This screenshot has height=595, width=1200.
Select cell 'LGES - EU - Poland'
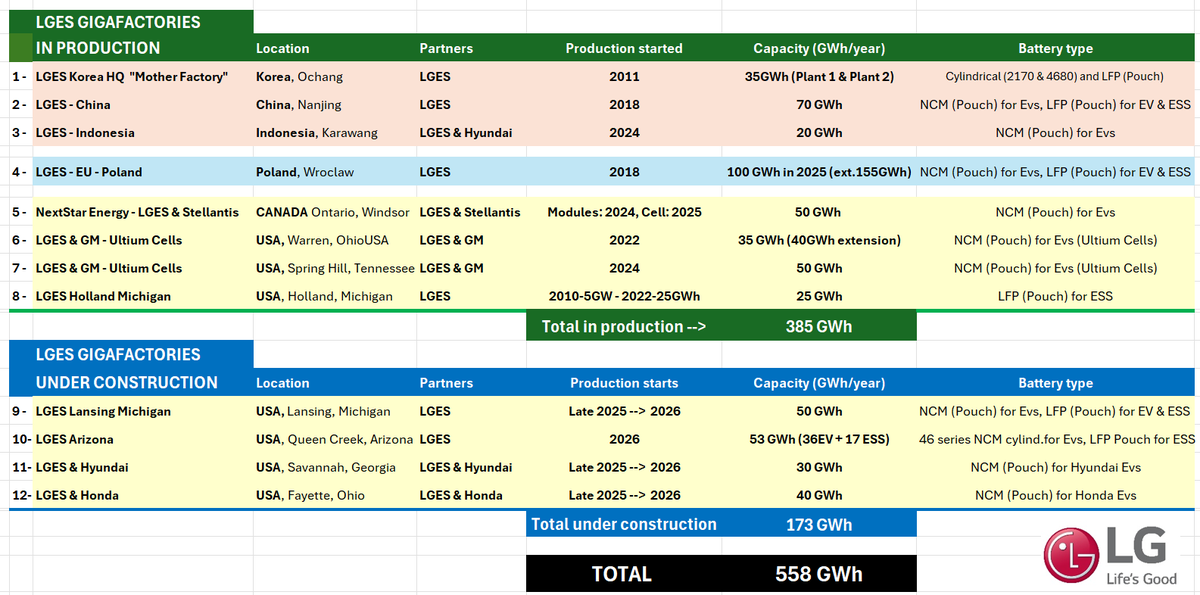[x=143, y=172]
